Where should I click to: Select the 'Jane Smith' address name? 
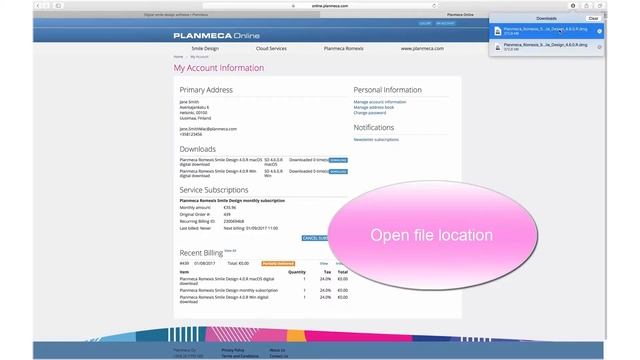point(189,102)
